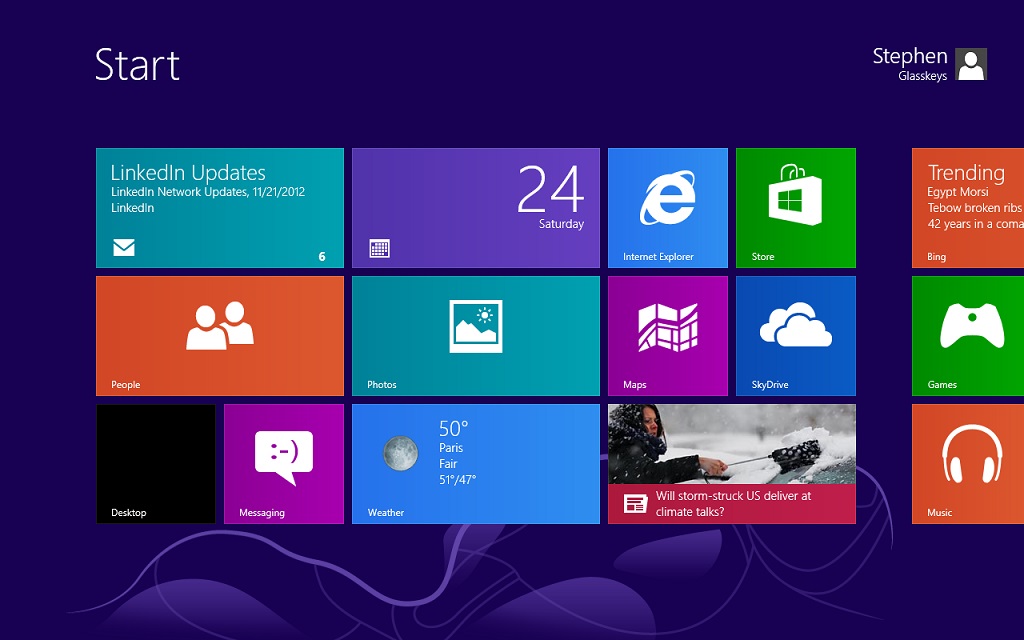
Task: Open the Music headphones tile
Action: tap(968, 463)
